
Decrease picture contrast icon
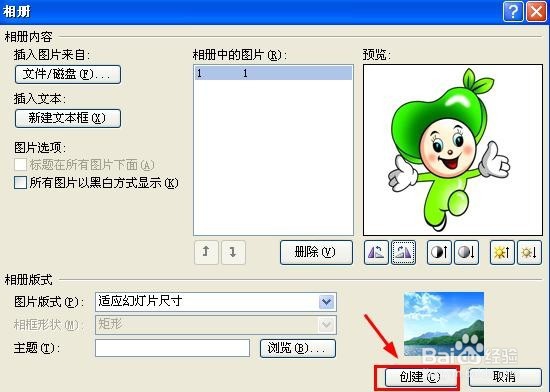[x=466, y=252]
